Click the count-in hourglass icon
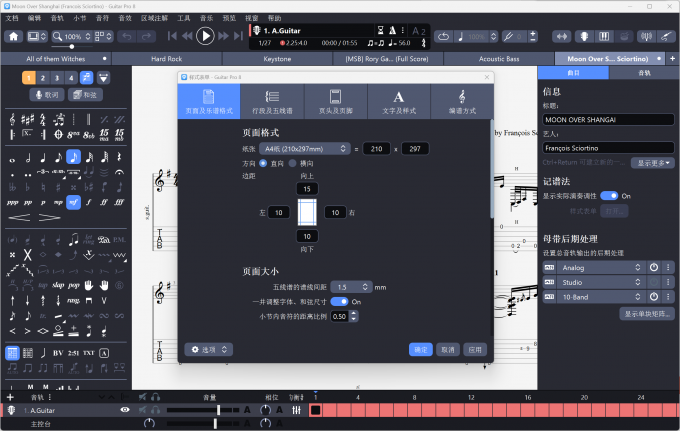This screenshot has height=431, width=680. [380, 30]
